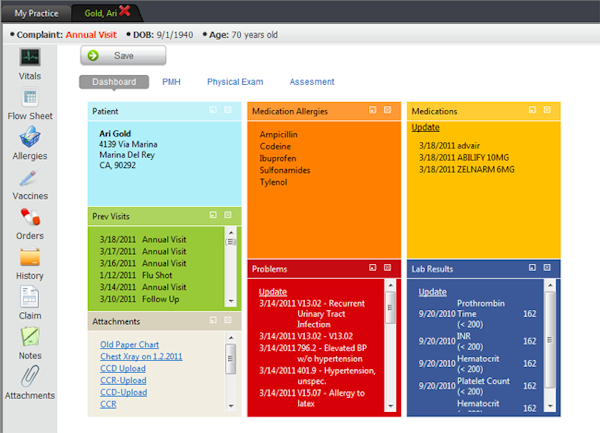The image size is (600, 433).
Task: Select the Dashboard tab
Action: click(x=114, y=82)
